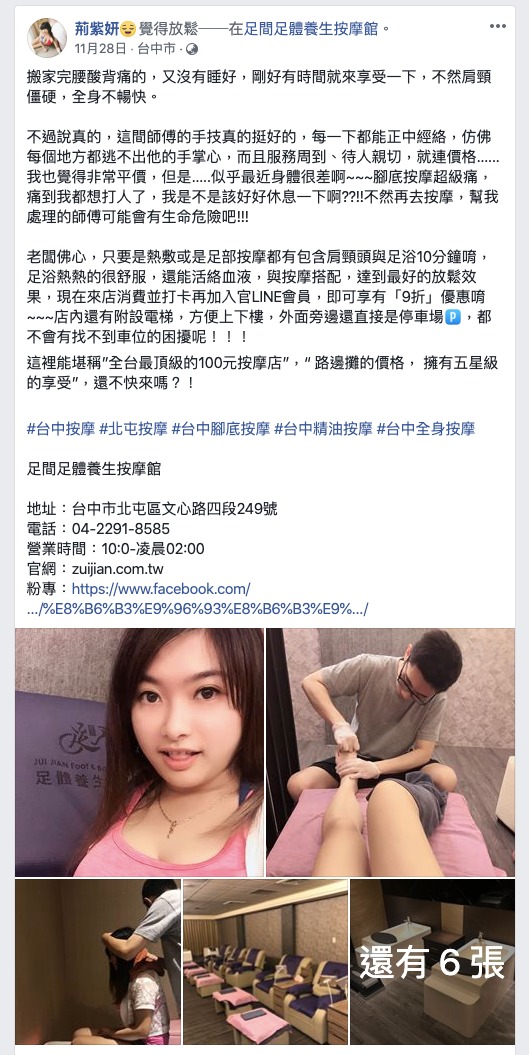This screenshot has height=1055, width=529.
Task: Open the #台中腳底按摩 hashtag
Action: (x=221, y=429)
